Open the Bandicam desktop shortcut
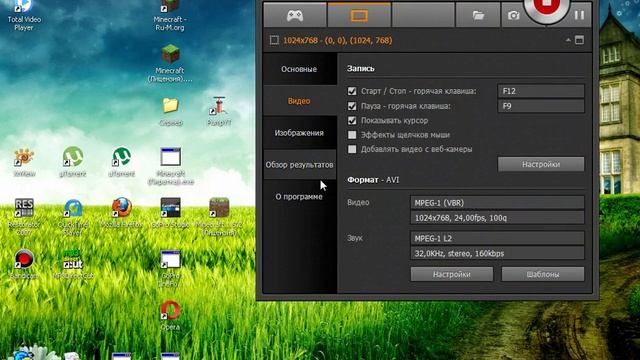This screenshot has width=640, height=360. click(24, 264)
